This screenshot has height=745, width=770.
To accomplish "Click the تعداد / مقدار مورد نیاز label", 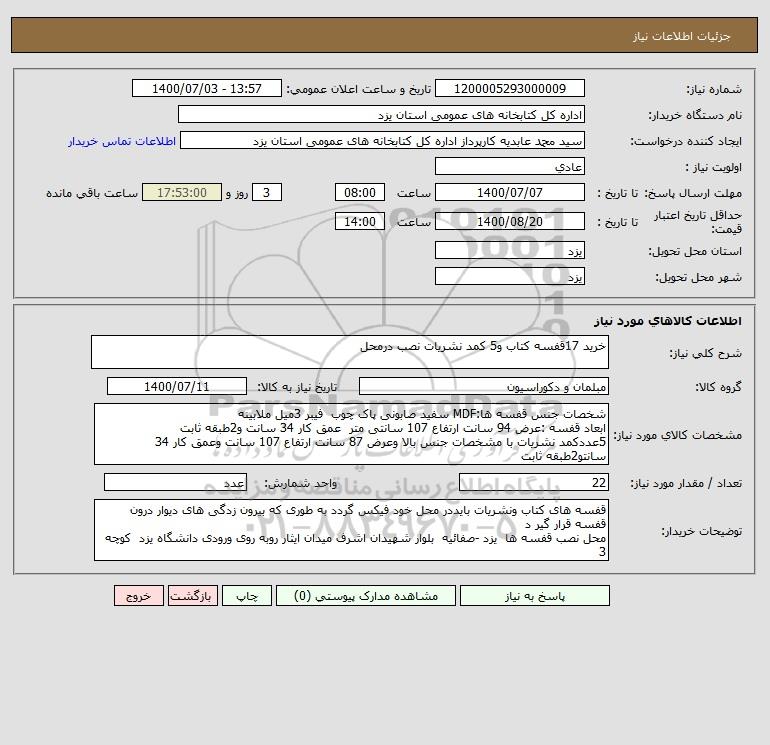I will pos(686,483).
